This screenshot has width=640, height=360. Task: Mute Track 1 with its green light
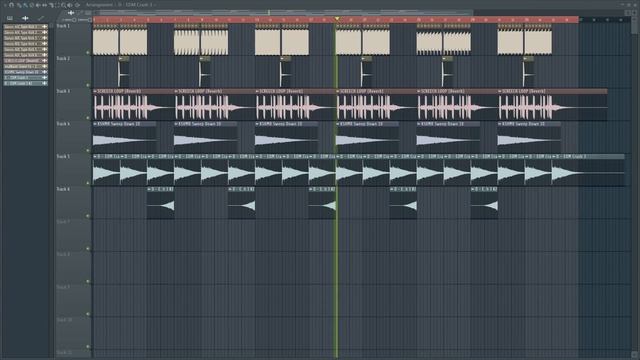[88, 52]
